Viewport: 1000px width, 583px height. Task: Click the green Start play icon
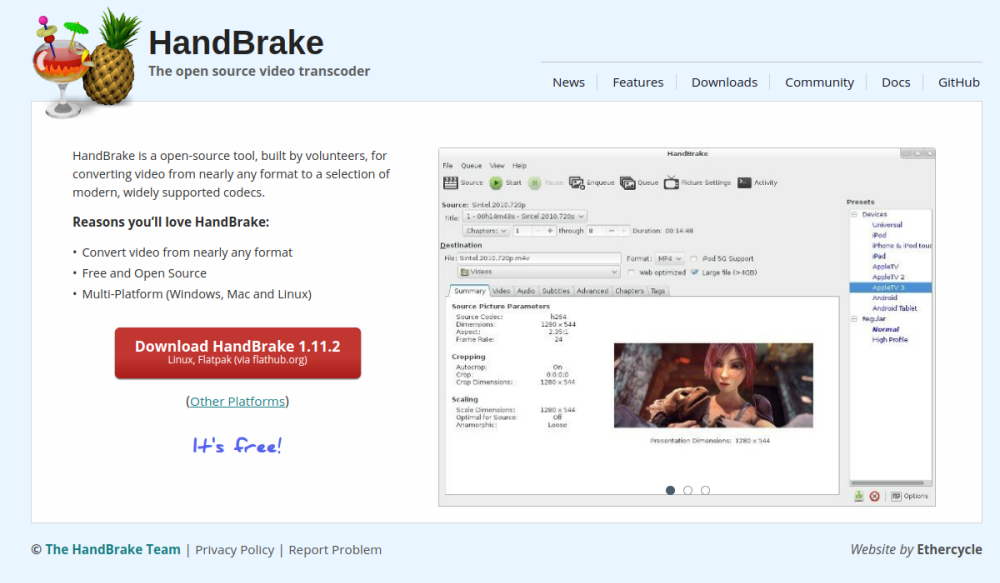click(496, 183)
